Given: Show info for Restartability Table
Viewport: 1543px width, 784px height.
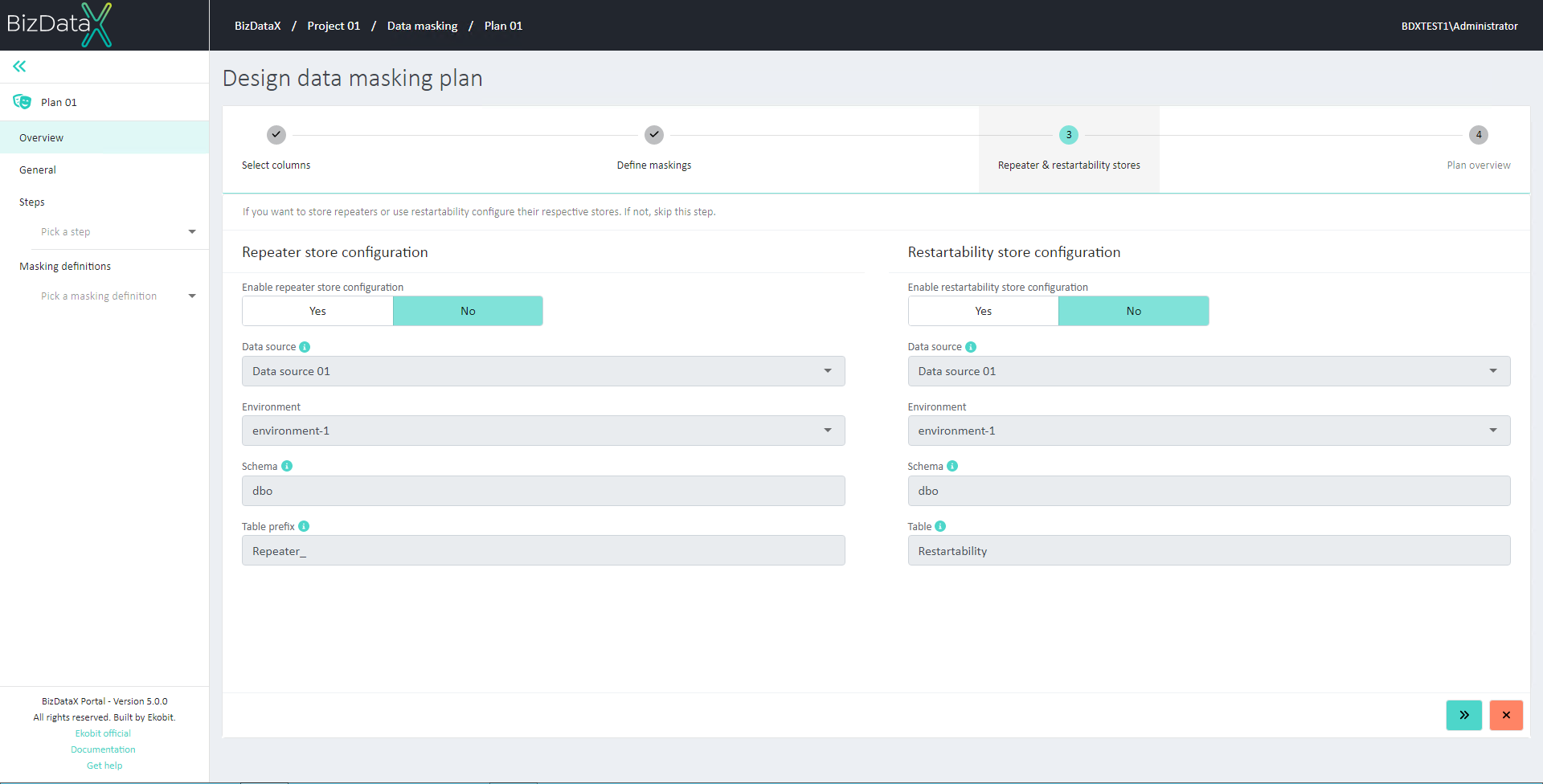Looking at the screenshot, I should coord(940,526).
